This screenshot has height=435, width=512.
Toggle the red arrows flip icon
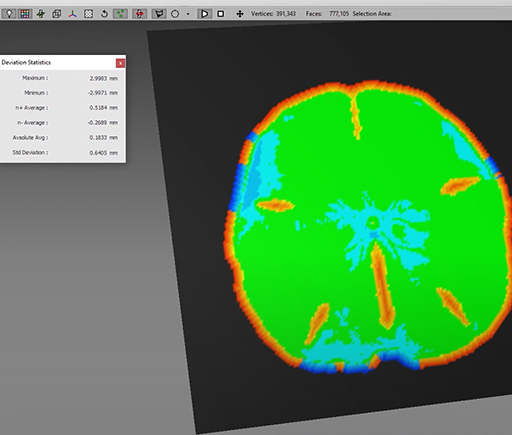pyautogui.click(x=140, y=14)
